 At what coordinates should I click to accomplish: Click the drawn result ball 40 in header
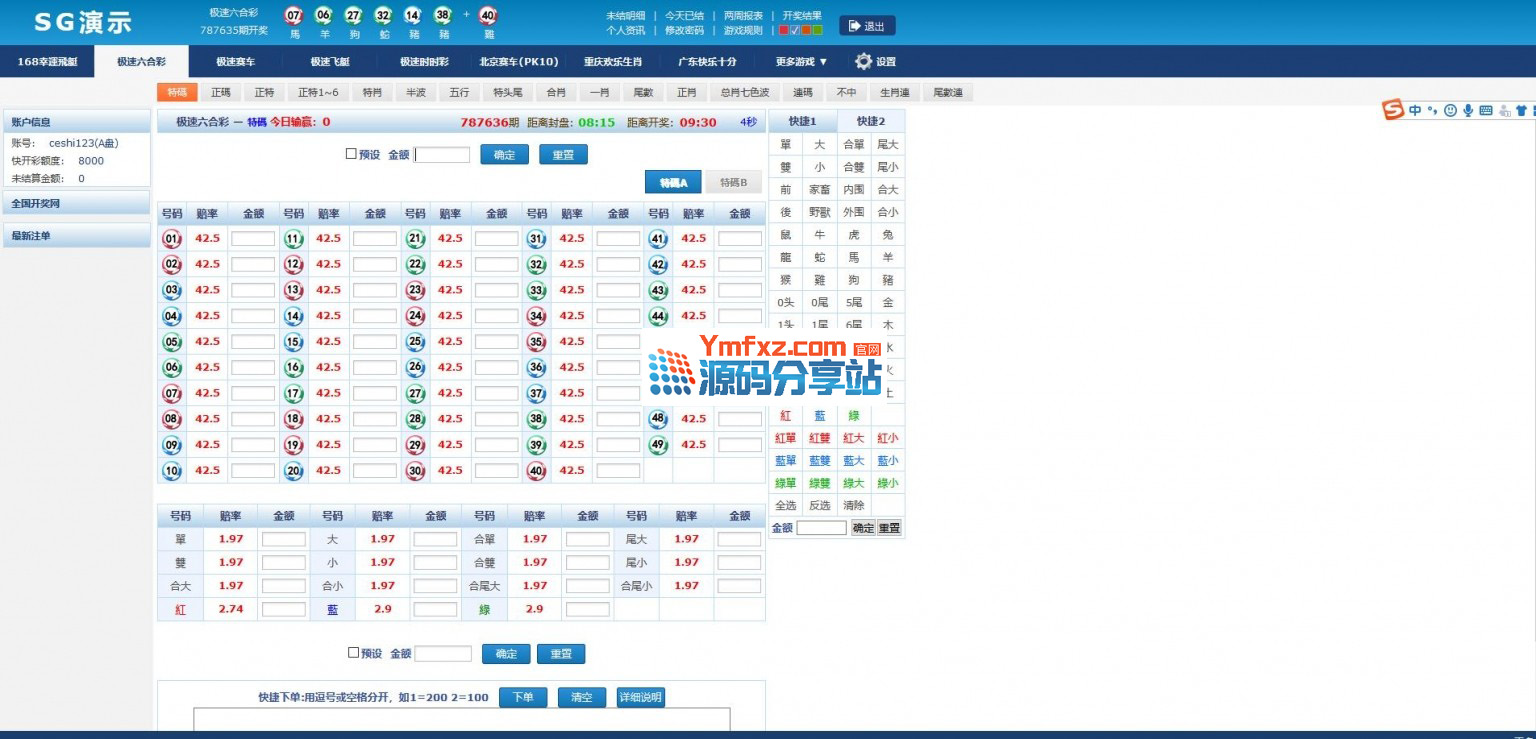coord(488,15)
